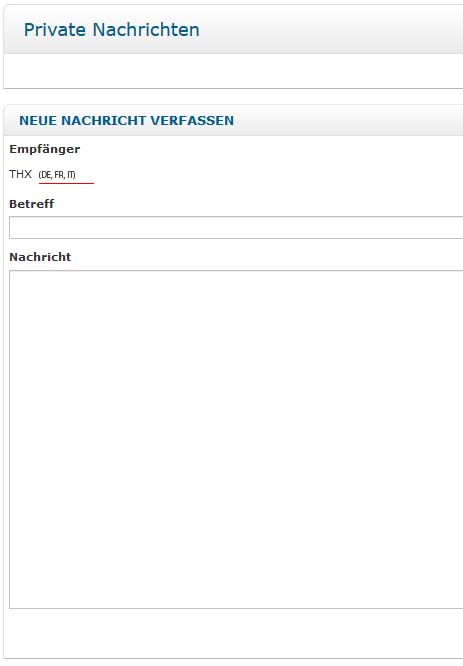Select the THX recipient name
The image size is (463, 666).
(20, 174)
